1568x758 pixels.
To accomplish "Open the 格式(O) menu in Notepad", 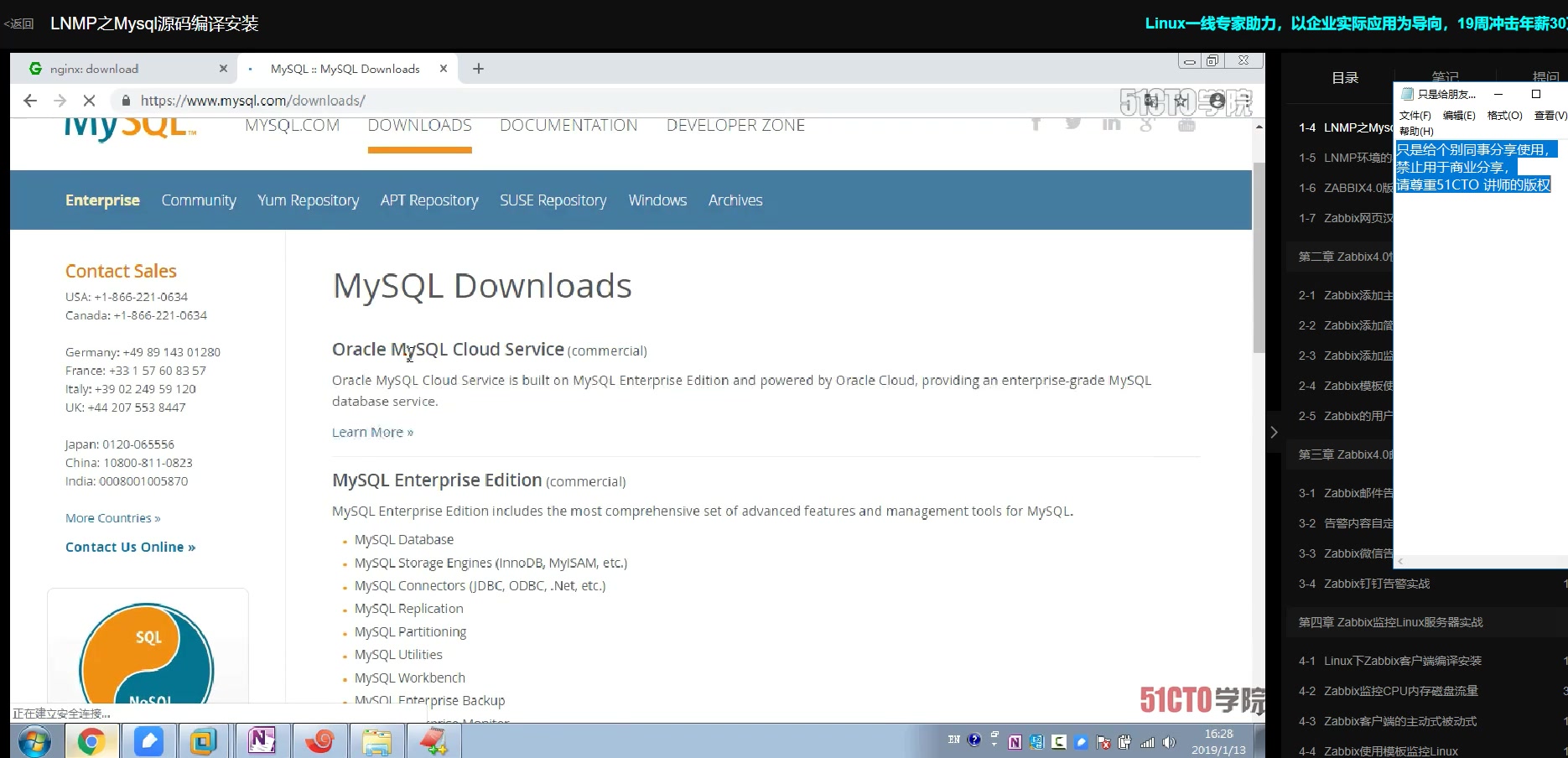I will (x=1504, y=116).
